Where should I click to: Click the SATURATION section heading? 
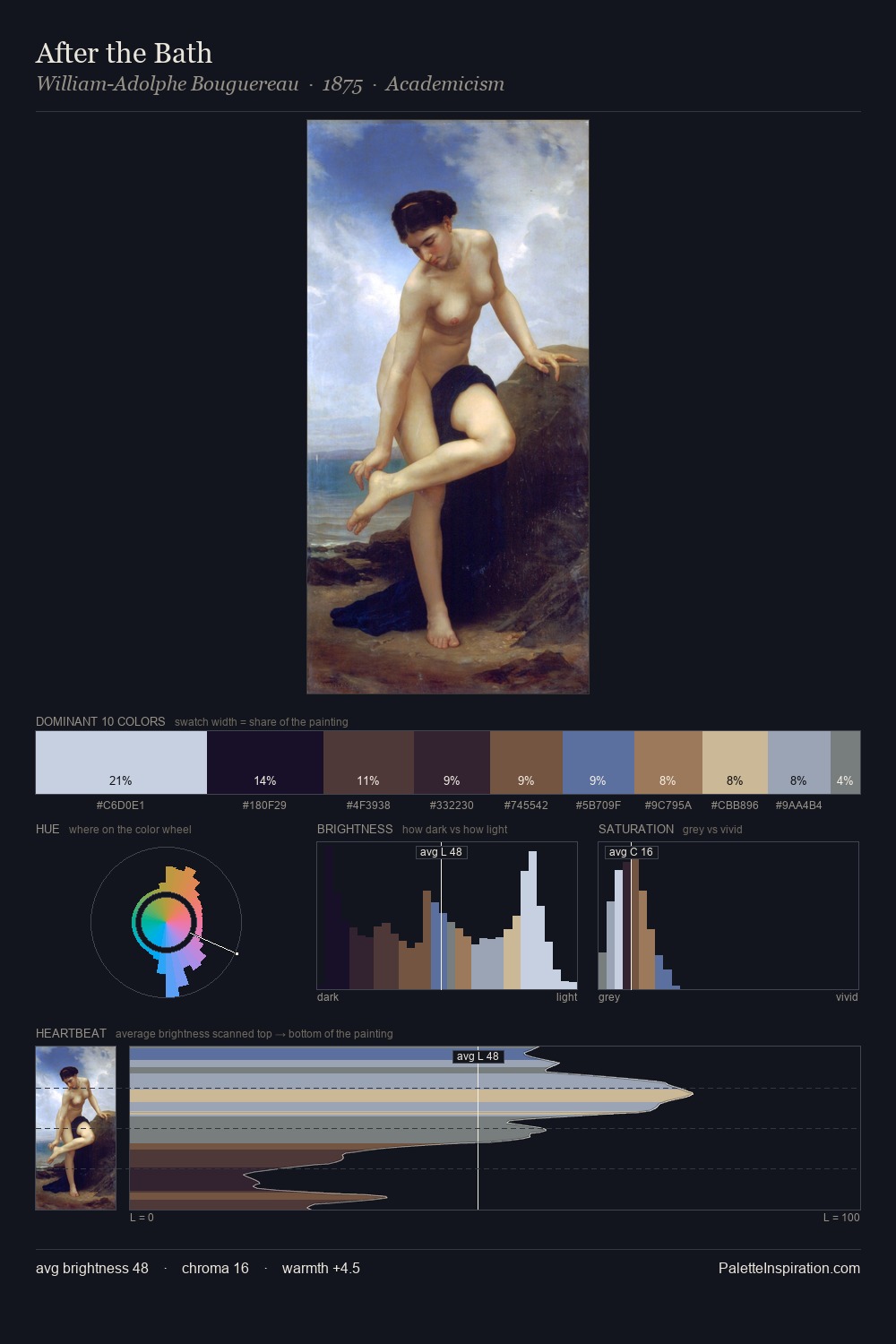636,829
